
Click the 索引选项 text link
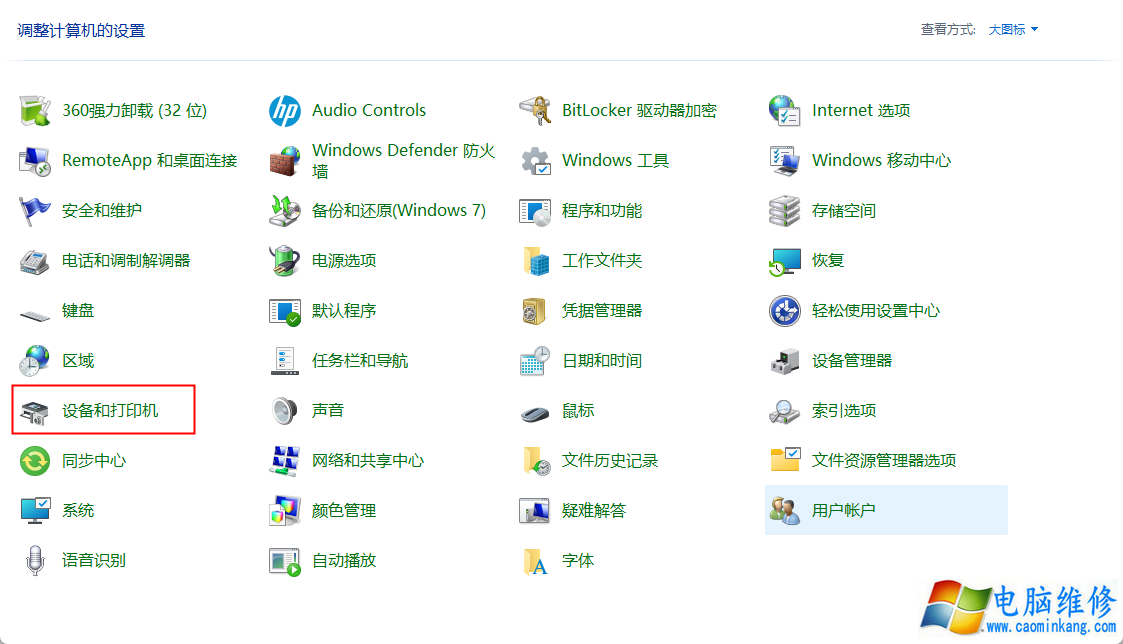pos(844,410)
